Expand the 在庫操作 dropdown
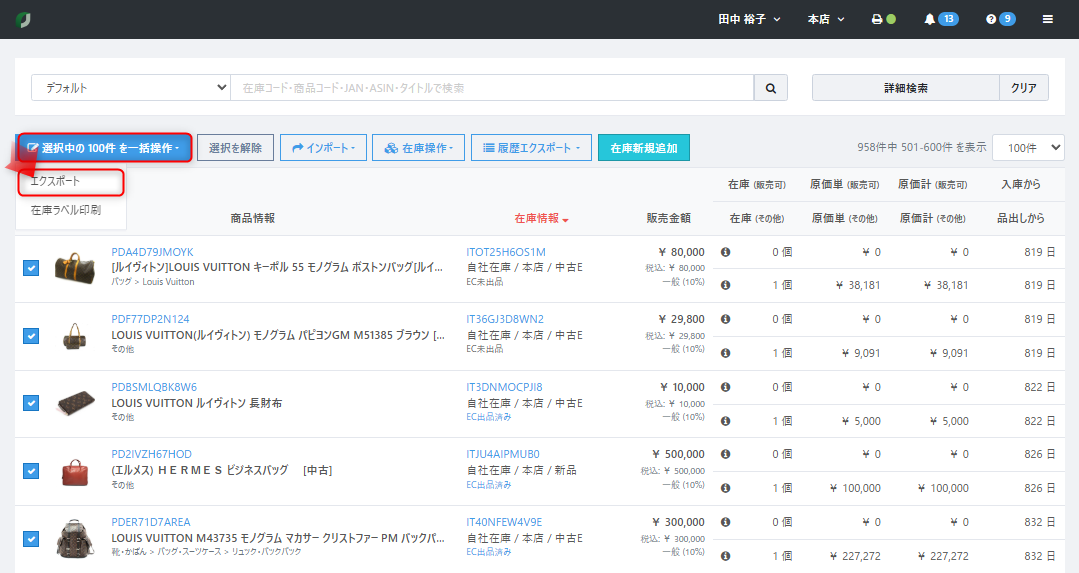1079x573 pixels. 418,148
